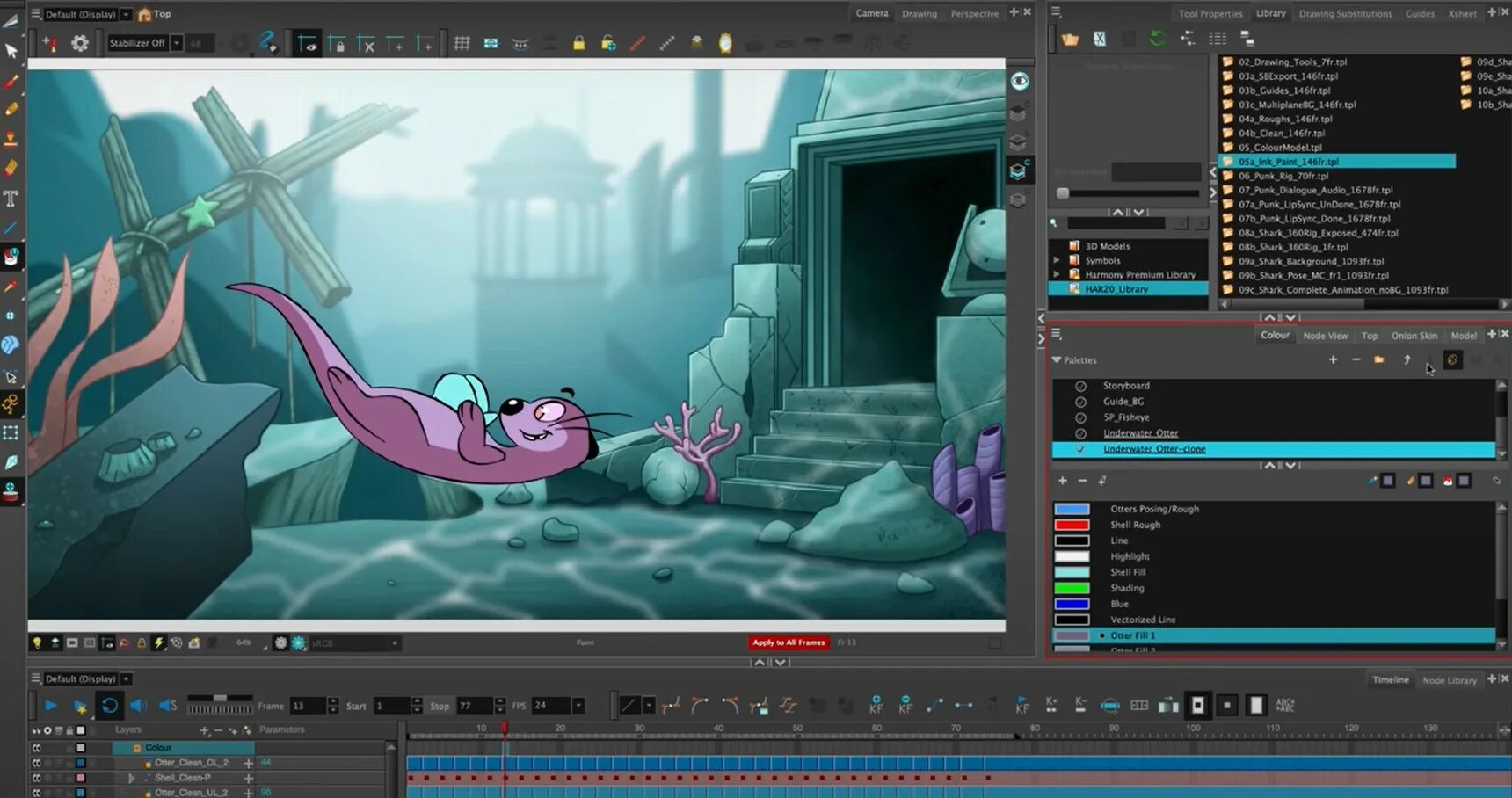Click the add palette plus icon

(x=1333, y=359)
